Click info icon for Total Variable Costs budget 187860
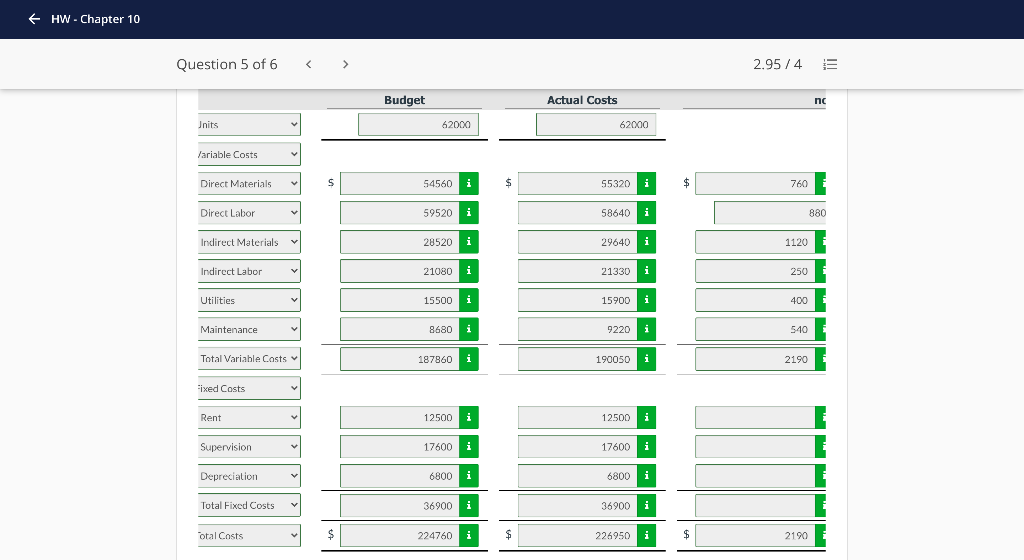Image resolution: width=1024 pixels, height=560 pixels. 469,359
